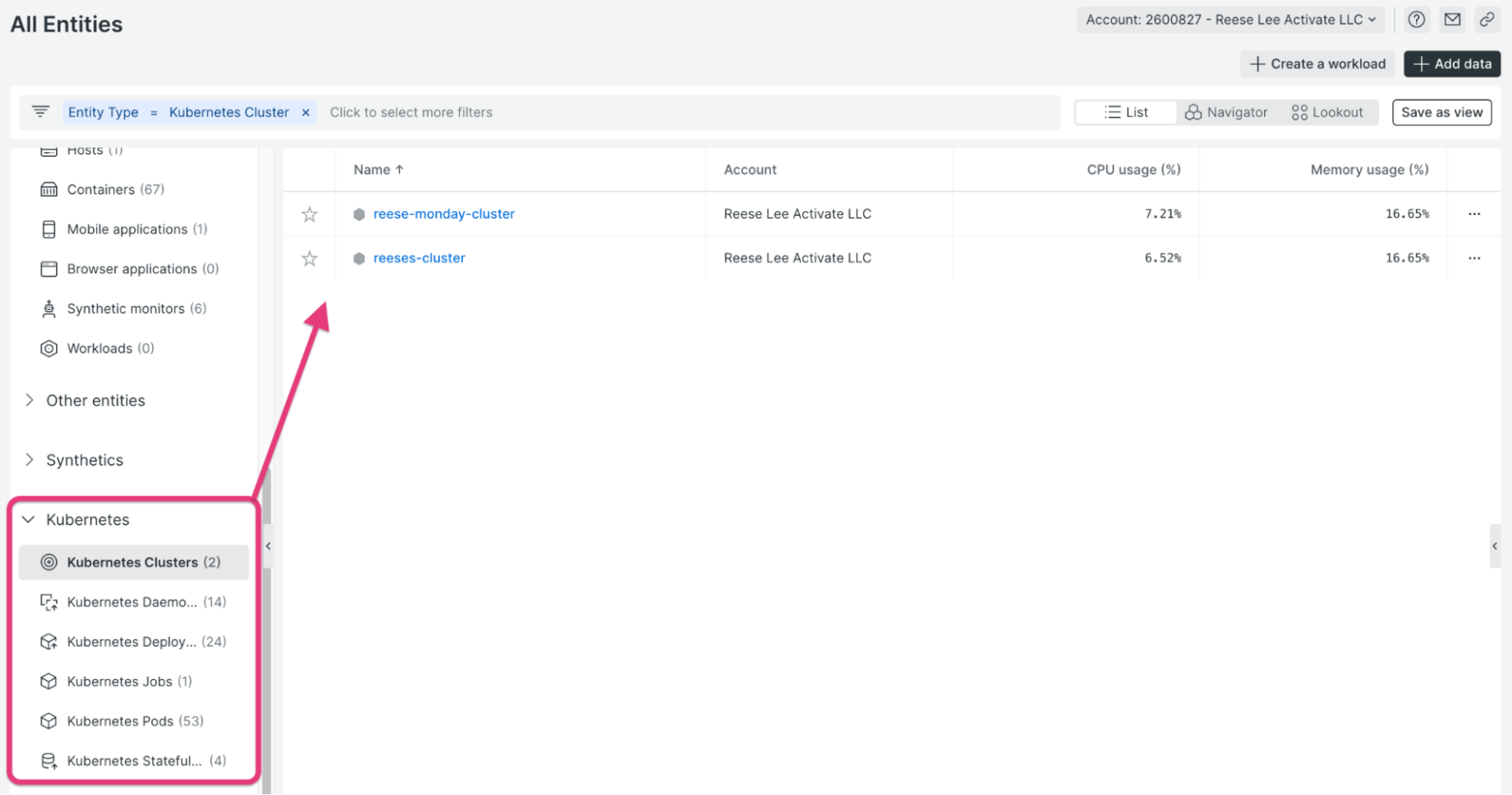This screenshot has height=795, width=1512.
Task: Click the Workloads icon in the sidebar
Action: pos(49,347)
